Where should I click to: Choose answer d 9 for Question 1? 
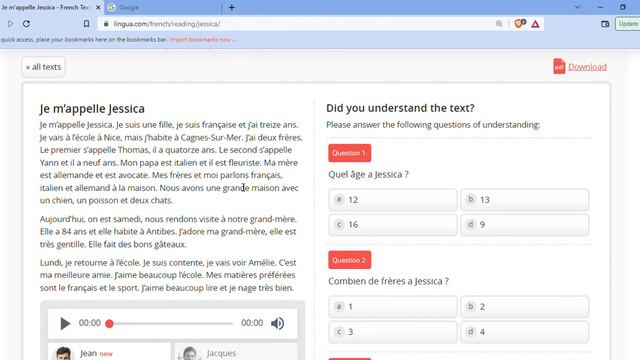coord(524,224)
